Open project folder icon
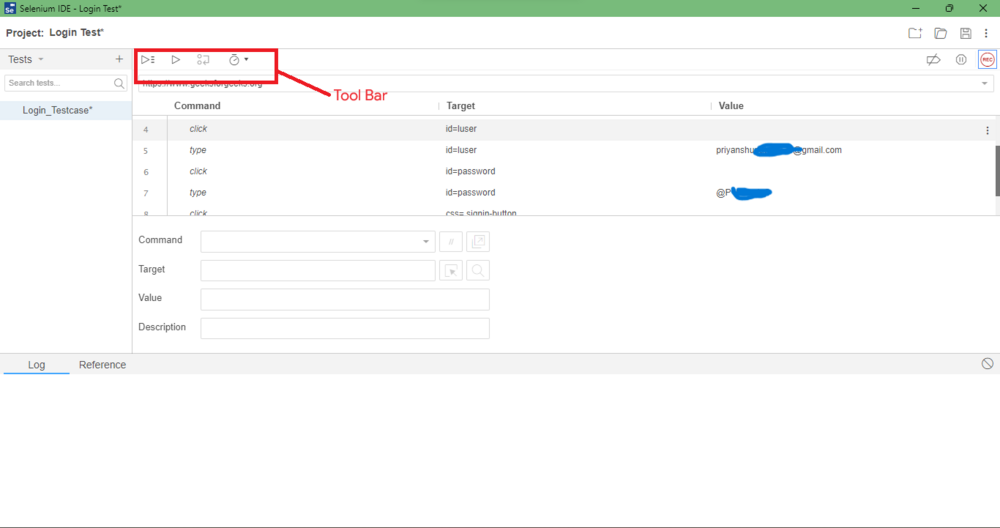1000x528 pixels. tap(941, 33)
